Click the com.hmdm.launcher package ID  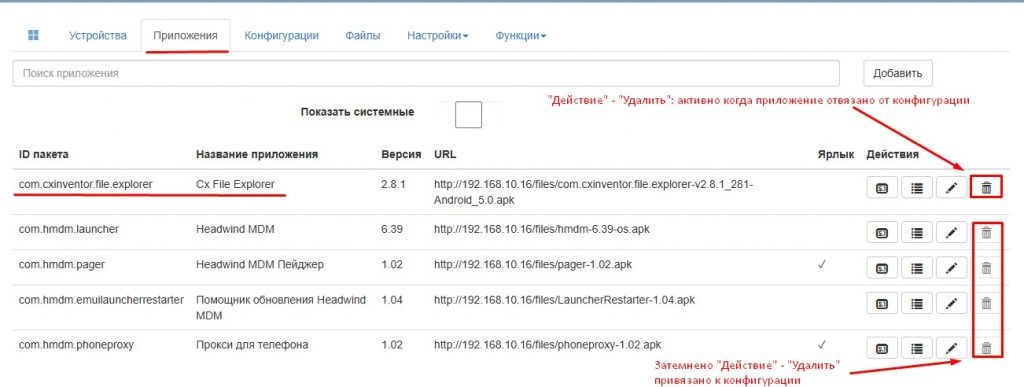[x=69, y=230]
